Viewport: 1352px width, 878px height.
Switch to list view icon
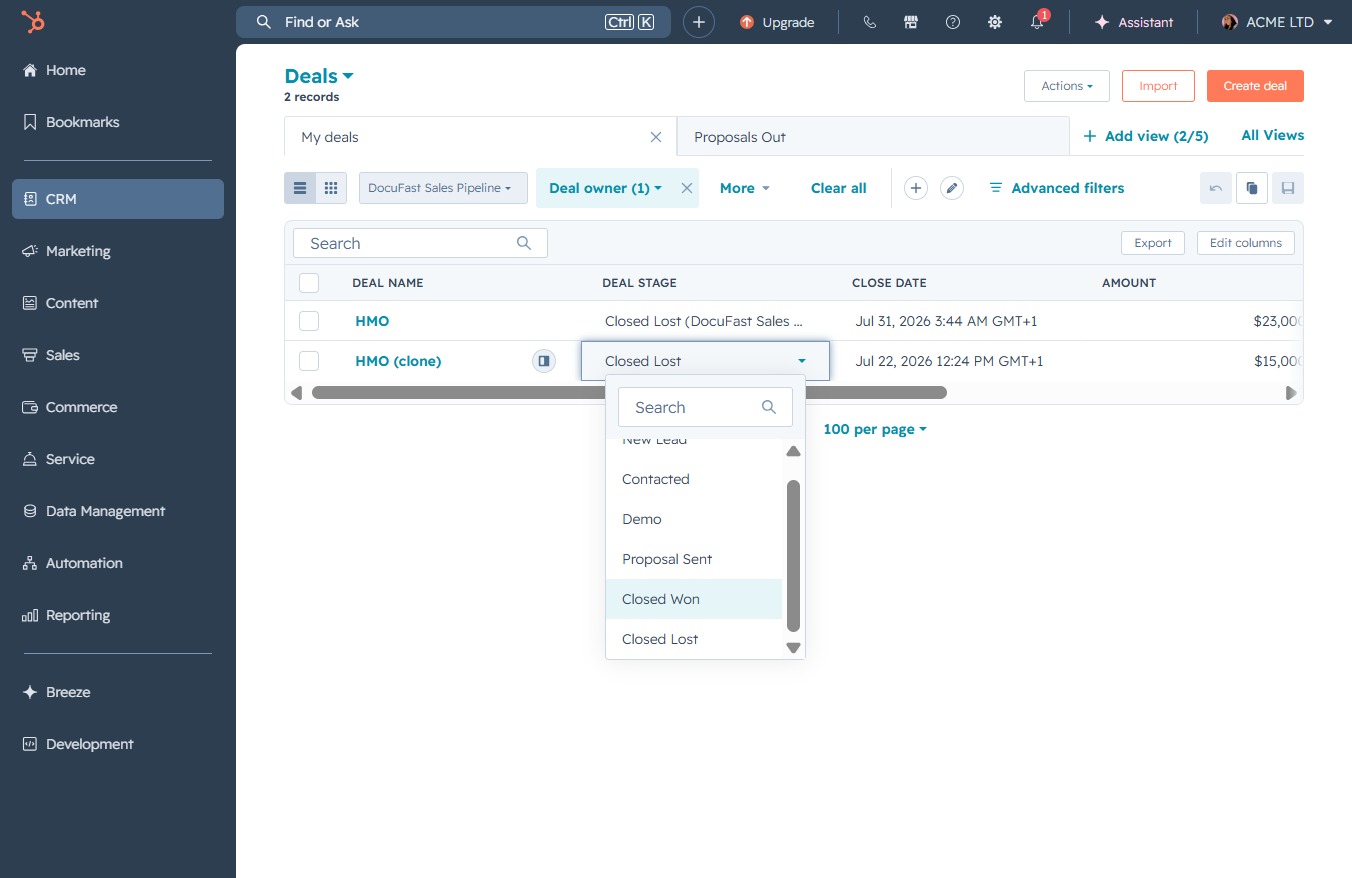300,188
